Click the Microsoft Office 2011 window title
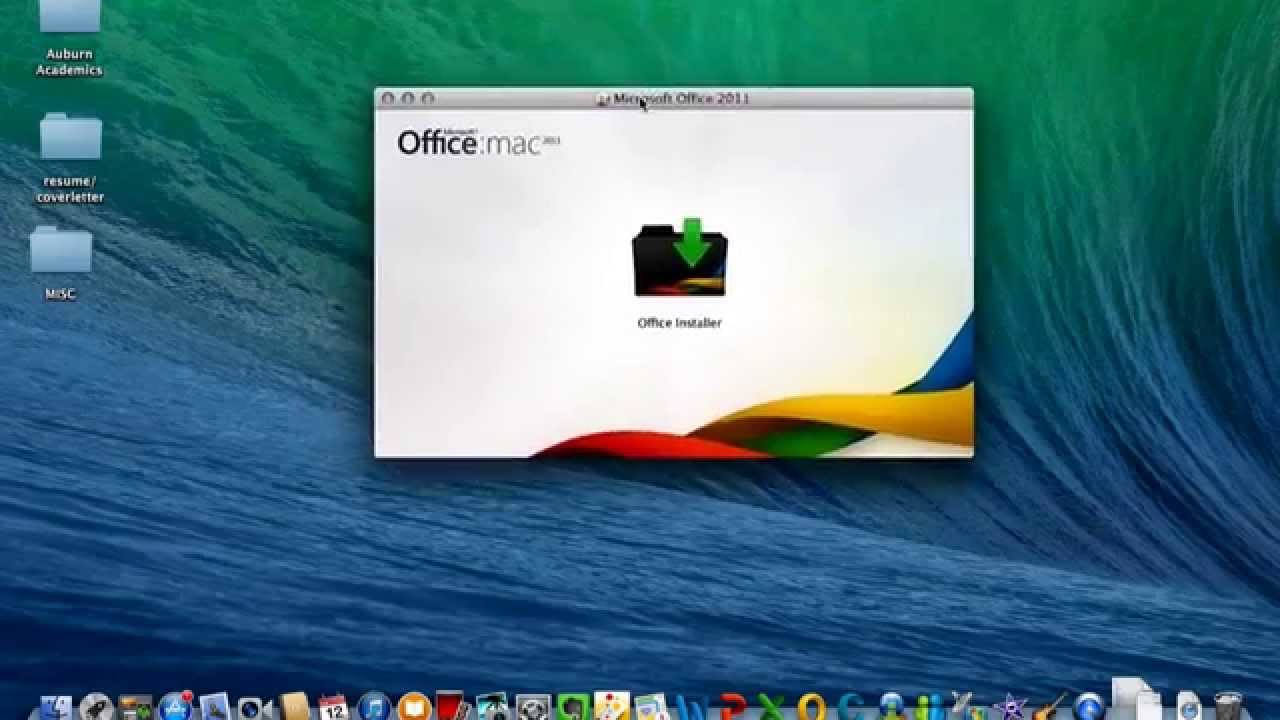The image size is (1280, 720). pos(681,98)
